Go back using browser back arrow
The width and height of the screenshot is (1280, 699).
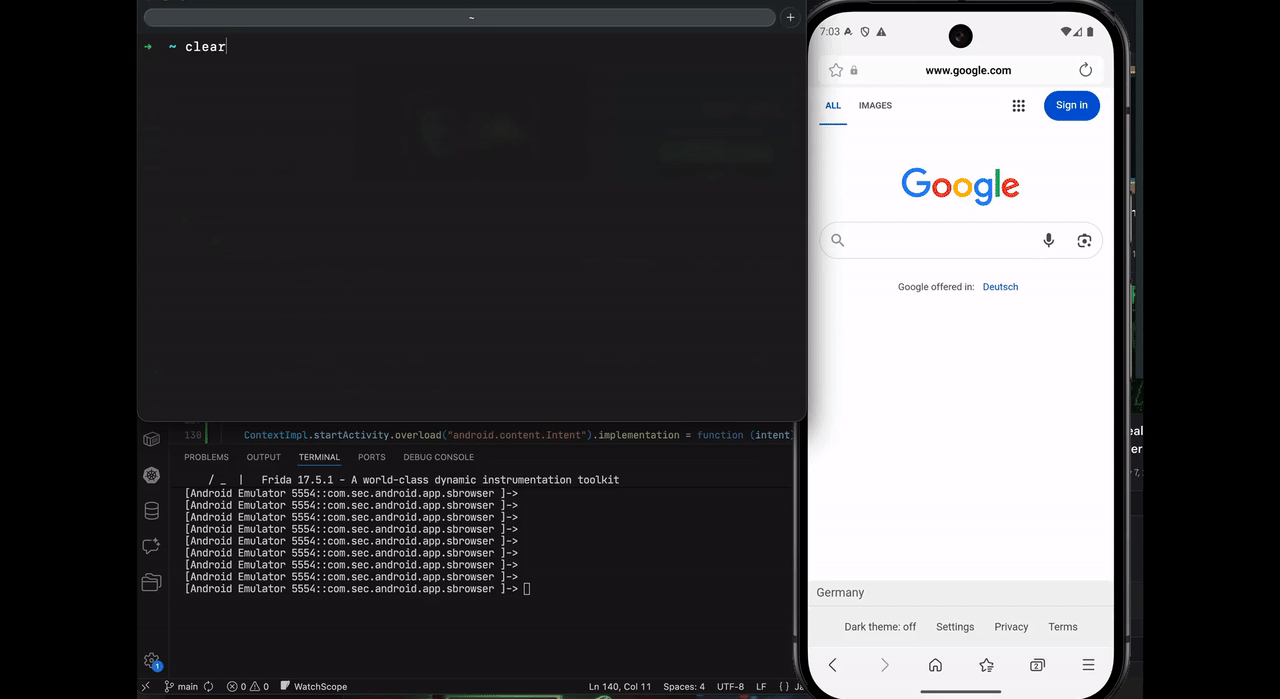click(832, 665)
